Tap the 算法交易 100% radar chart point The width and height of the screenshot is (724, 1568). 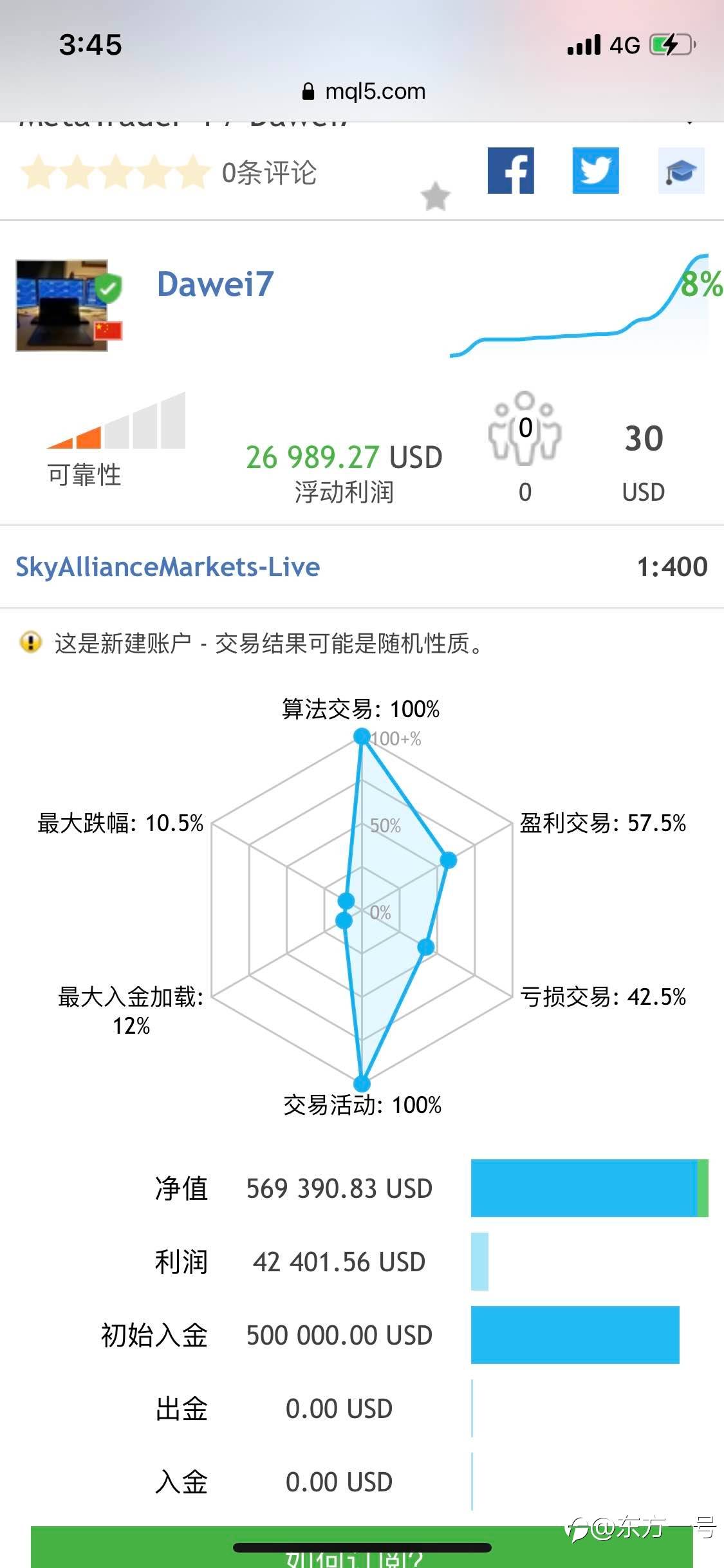[362, 736]
